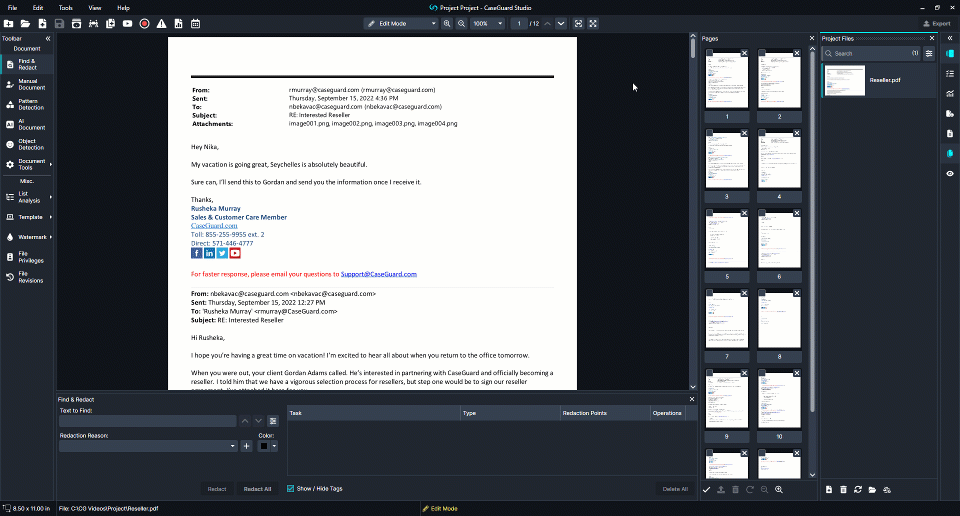Toggle the Show / Hide Tags checkbox
The height and width of the screenshot is (516, 960).
[291, 488]
